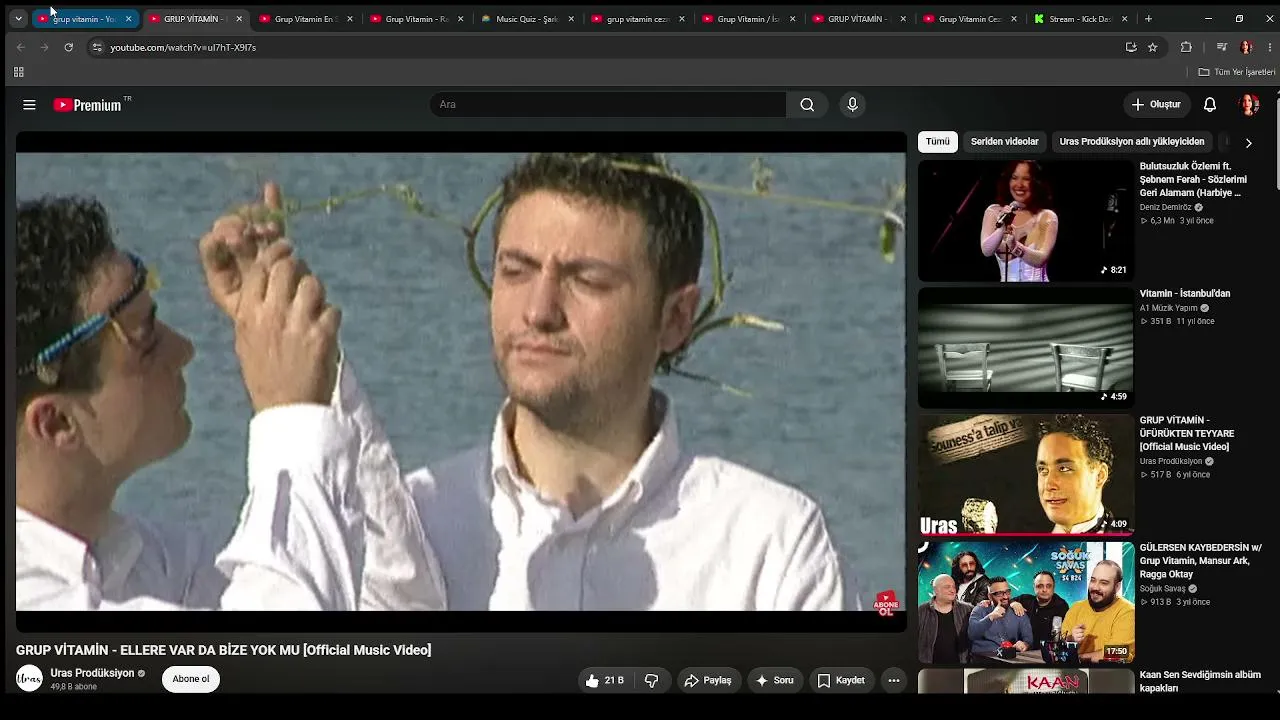This screenshot has height=720, width=1280.
Task: Go back with the browser back arrow
Action: click(x=21, y=47)
